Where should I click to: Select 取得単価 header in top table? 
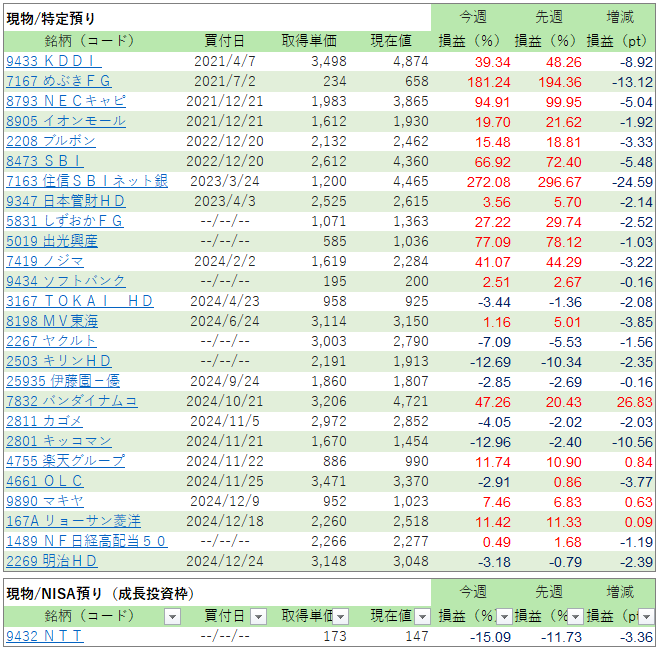(x=309, y=41)
